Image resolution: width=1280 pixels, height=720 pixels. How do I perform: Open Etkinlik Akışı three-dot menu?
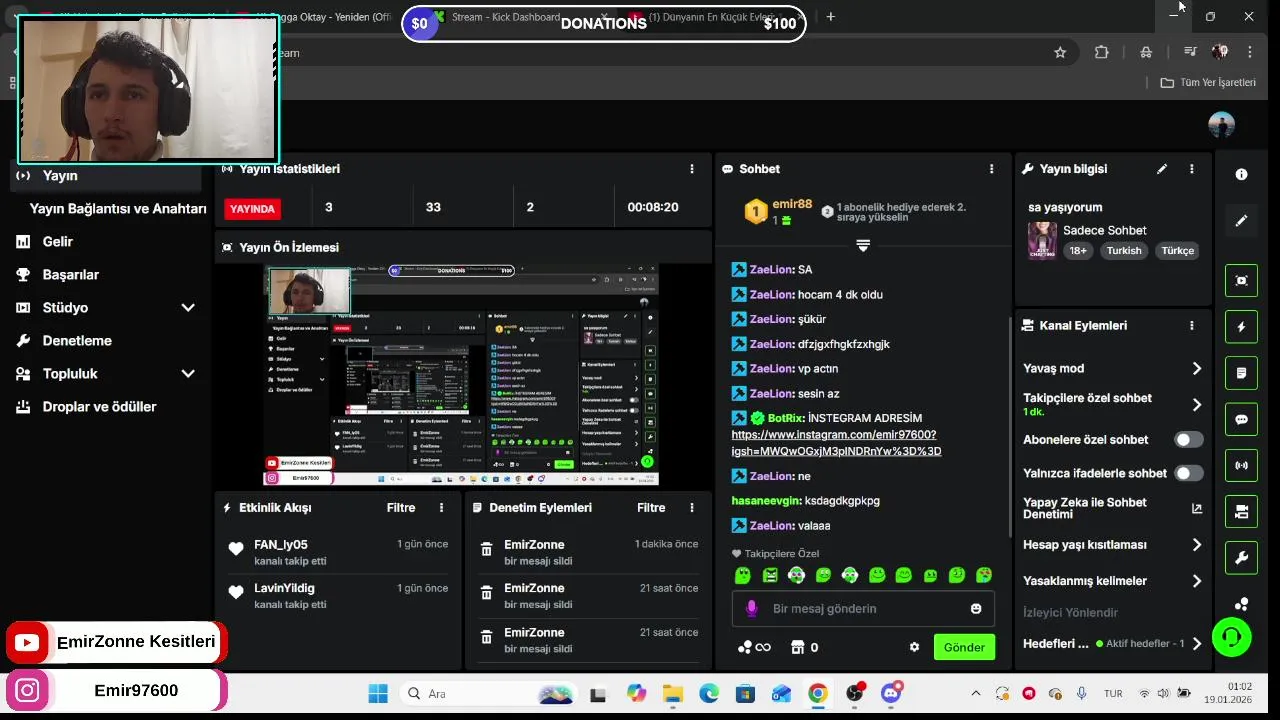tap(441, 507)
